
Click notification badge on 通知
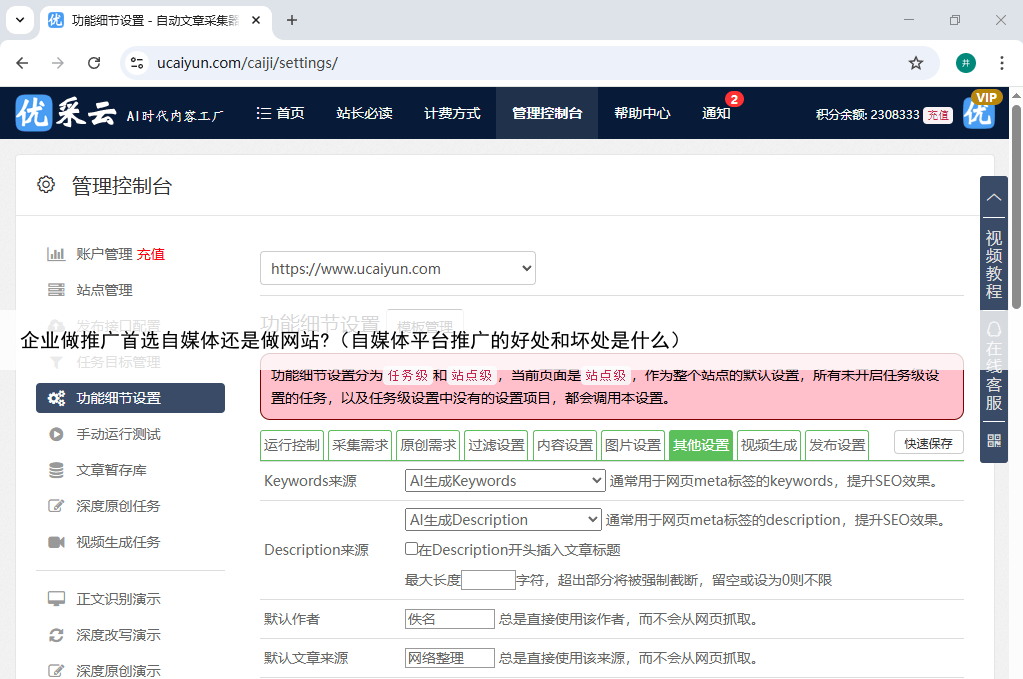click(734, 100)
